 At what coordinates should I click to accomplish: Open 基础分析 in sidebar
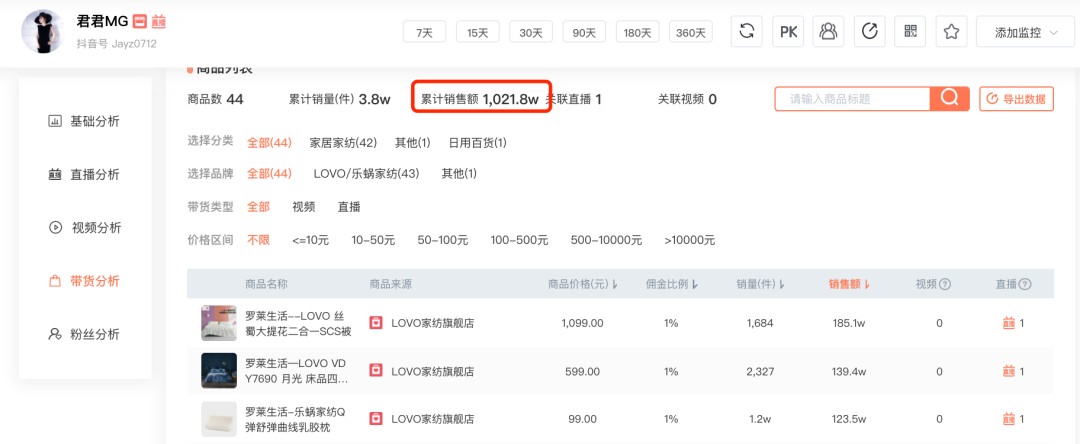point(85,121)
